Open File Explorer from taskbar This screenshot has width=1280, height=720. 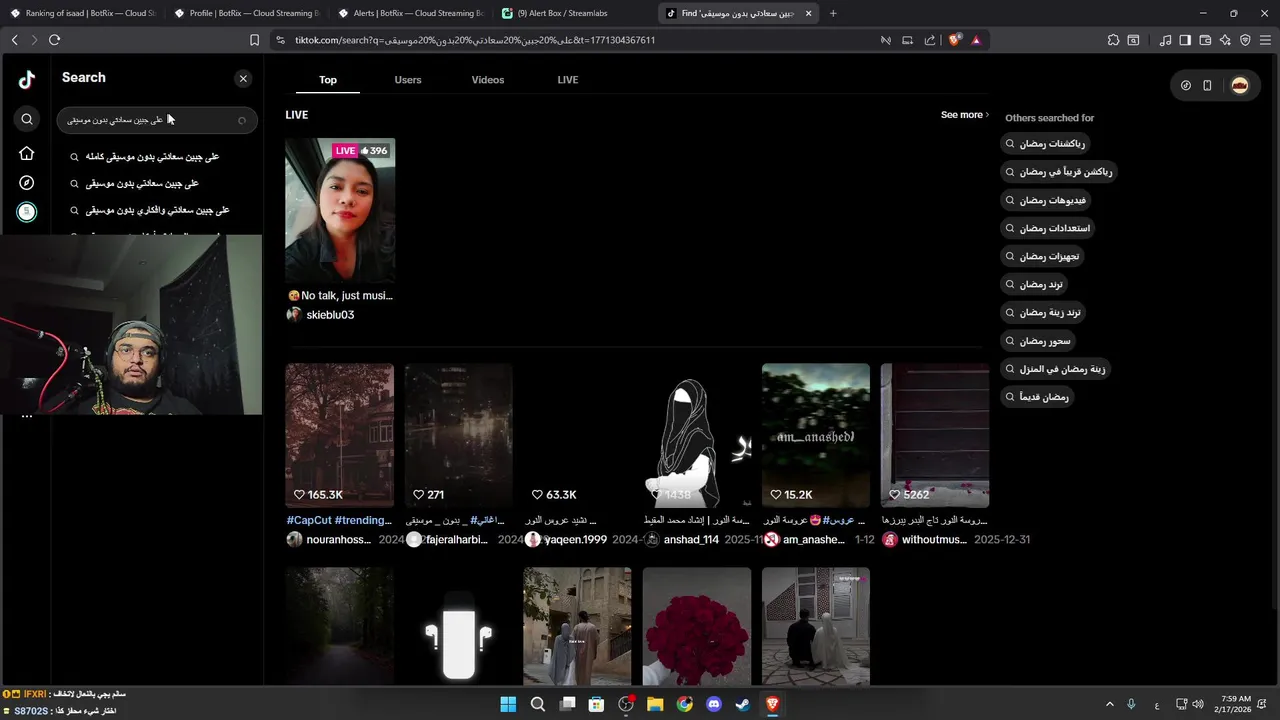[655, 704]
